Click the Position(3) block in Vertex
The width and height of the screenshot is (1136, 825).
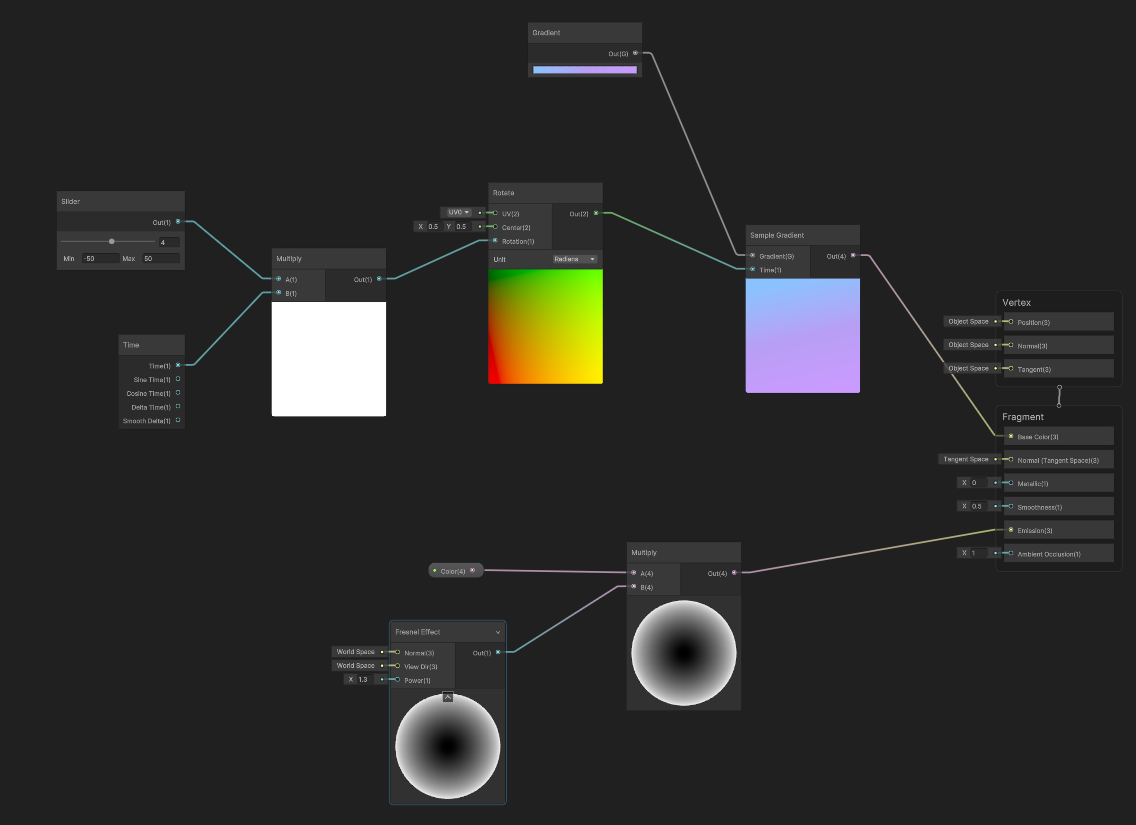(1058, 322)
